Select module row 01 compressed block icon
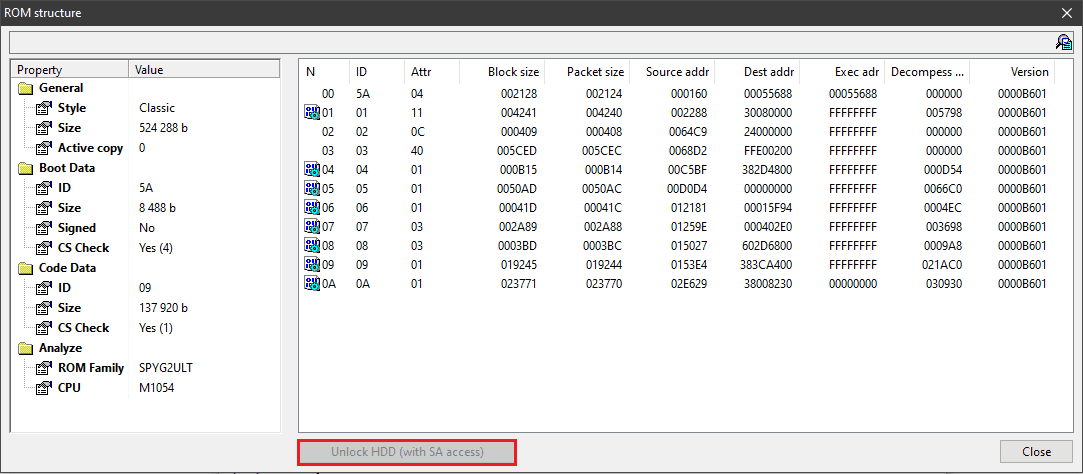 tap(311, 113)
